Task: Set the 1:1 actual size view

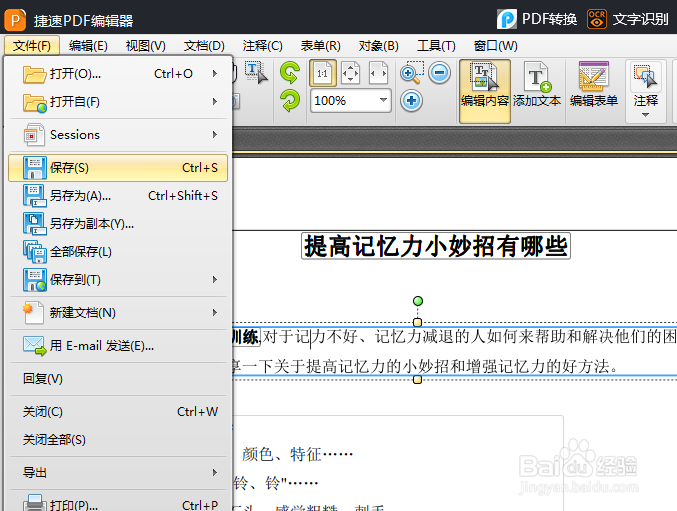Action: point(323,73)
